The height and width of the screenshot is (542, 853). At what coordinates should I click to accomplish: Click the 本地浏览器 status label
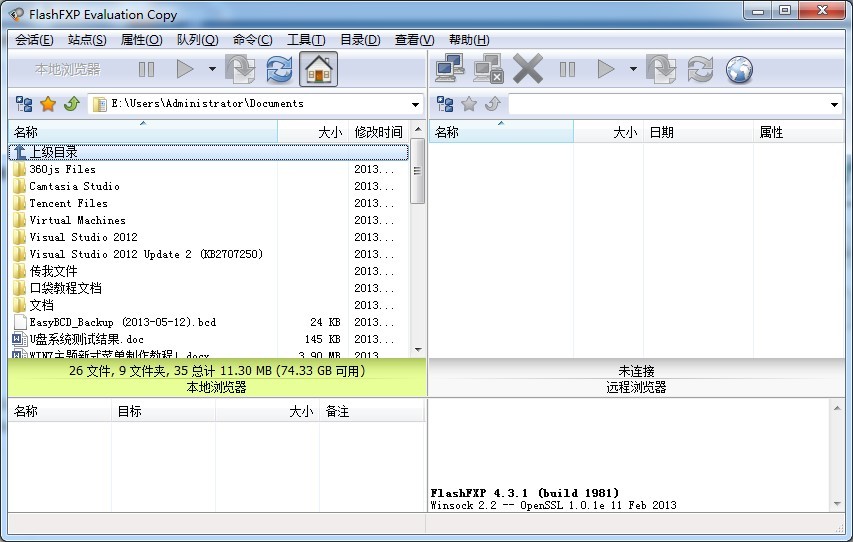[x=217, y=387]
